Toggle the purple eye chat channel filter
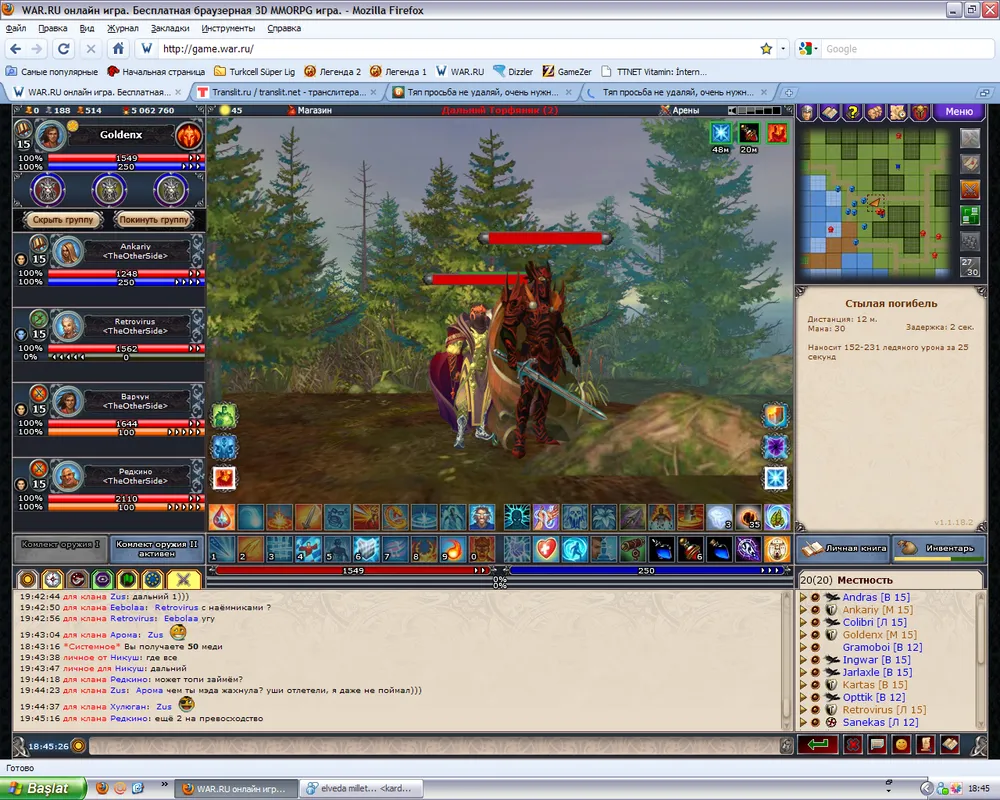 coord(103,579)
